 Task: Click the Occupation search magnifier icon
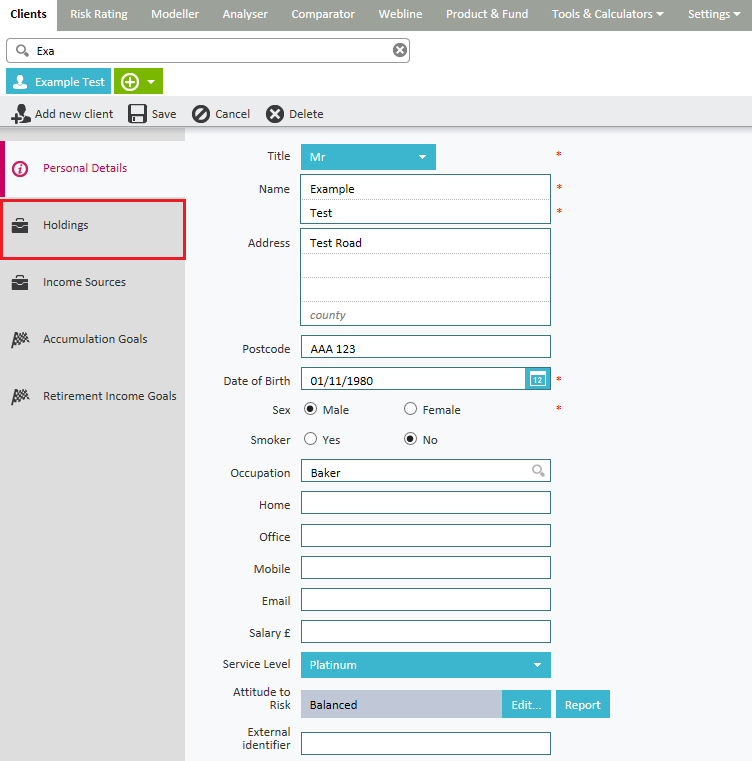pyautogui.click(x=538, y=470)
